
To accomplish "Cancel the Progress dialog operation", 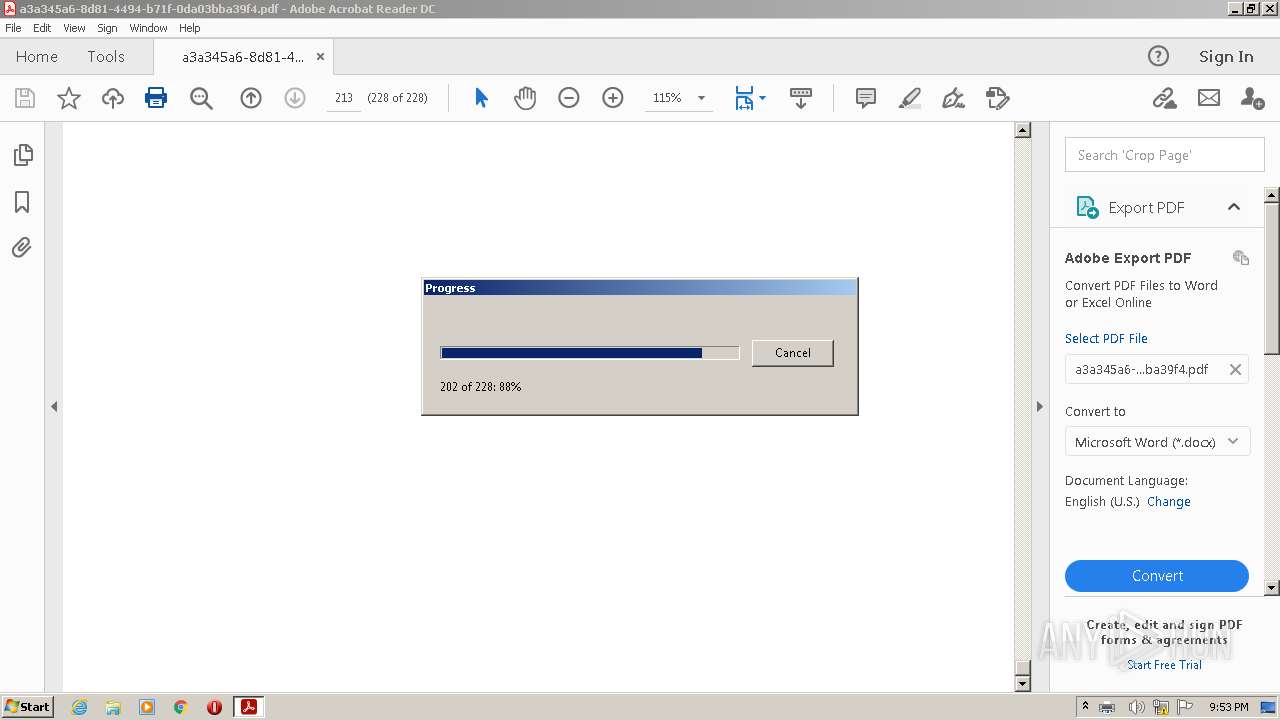I will [793, 353].
